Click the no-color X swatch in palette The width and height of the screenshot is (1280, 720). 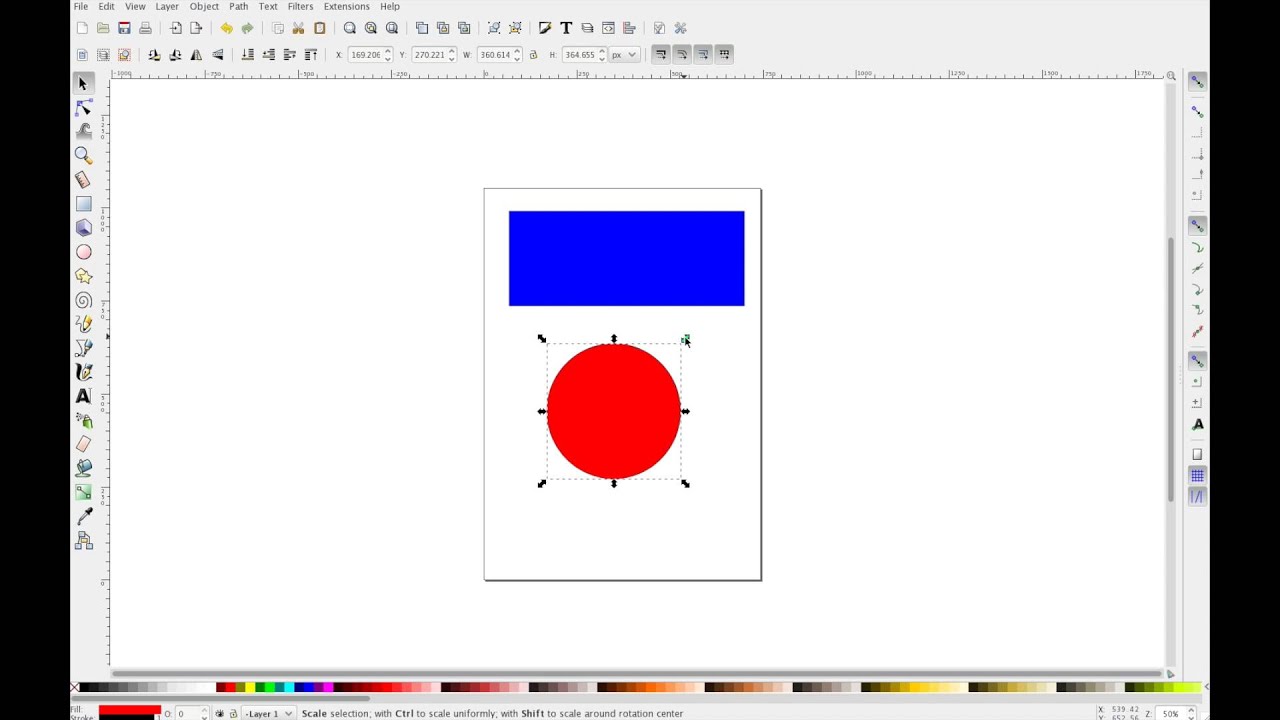(x=75, y=688)
